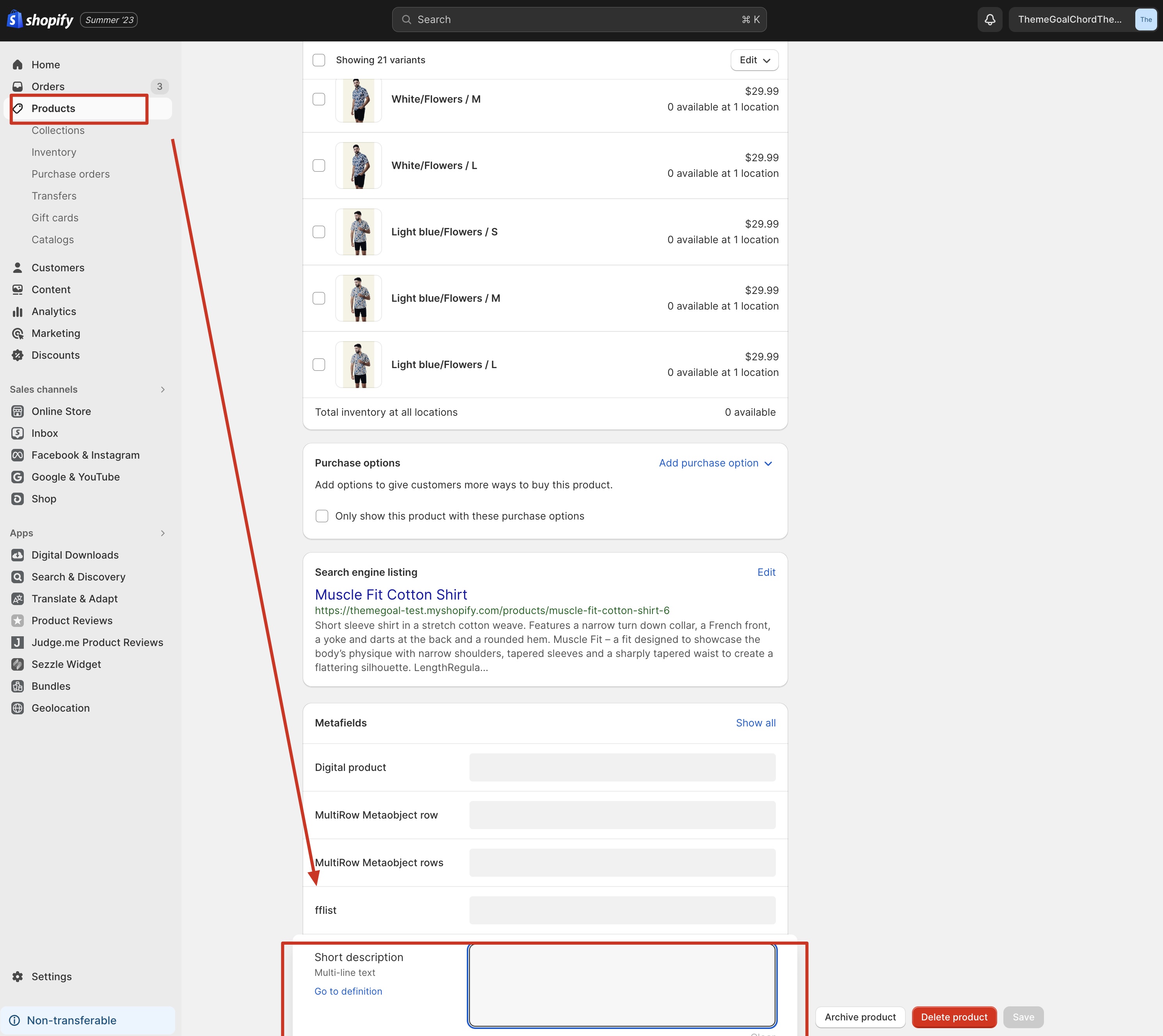Expand the Apps section arrow
Viewport: 1163px width, 1036px height.
[x=163, y=533]
